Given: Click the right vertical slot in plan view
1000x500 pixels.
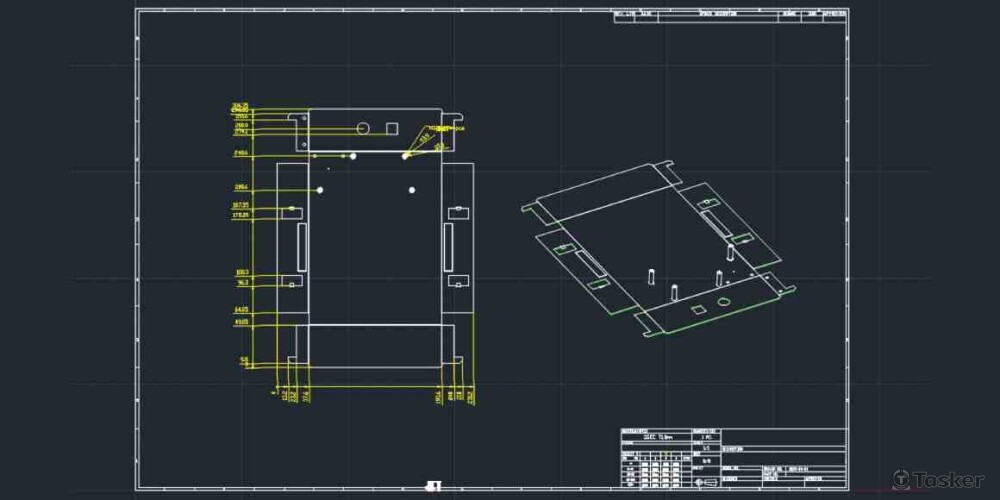Looking at the screenshot, I should point(449,246).
